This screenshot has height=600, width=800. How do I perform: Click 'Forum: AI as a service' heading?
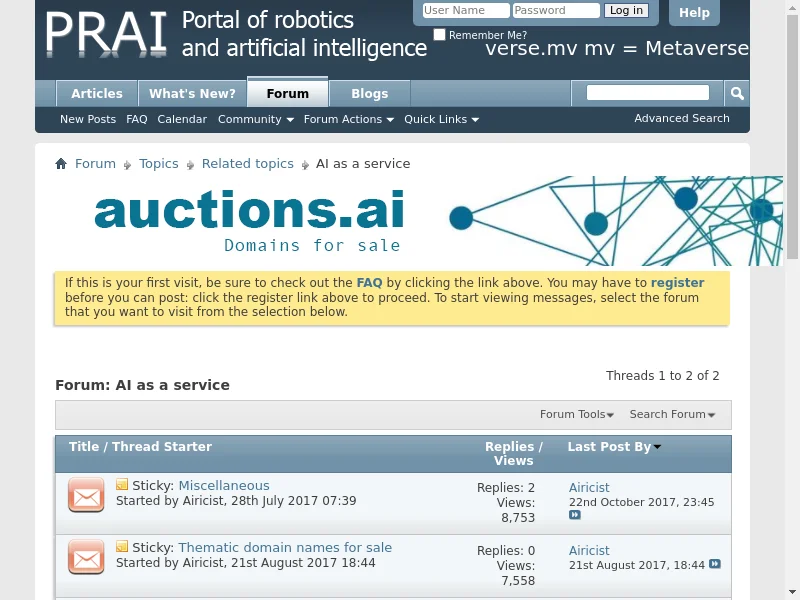(x=142, y=385)
